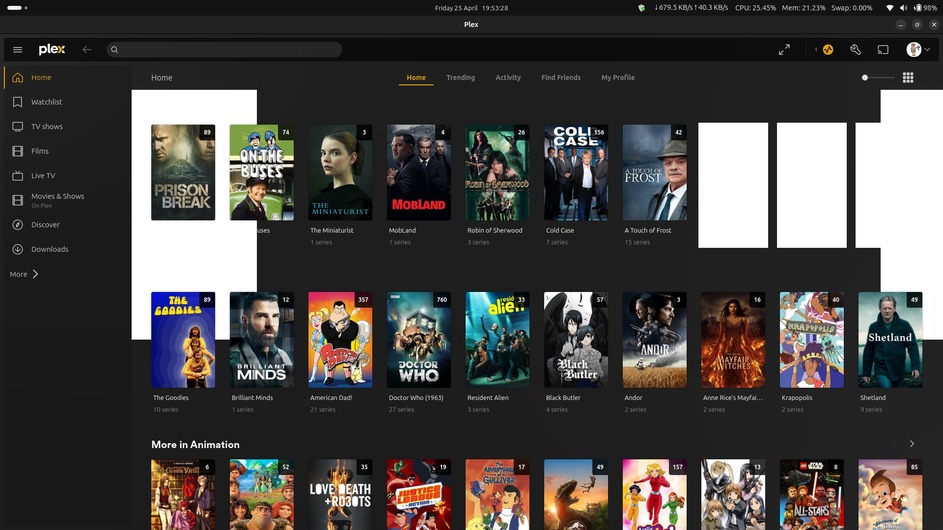Click the Plex logo
The image size is (943, 530).
pyautogui.click(x=52, y=49)
